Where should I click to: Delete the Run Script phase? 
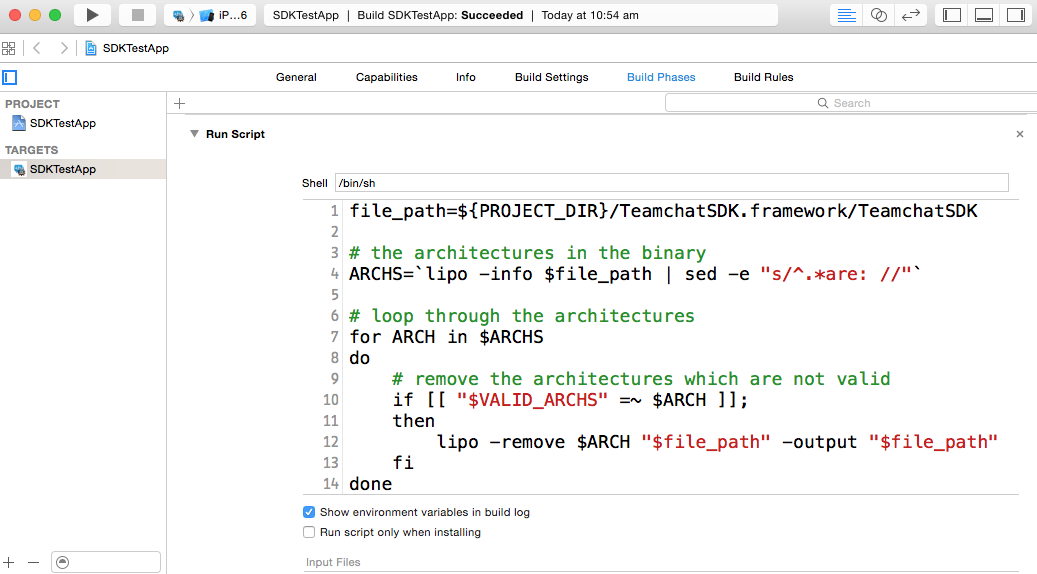1020,134
